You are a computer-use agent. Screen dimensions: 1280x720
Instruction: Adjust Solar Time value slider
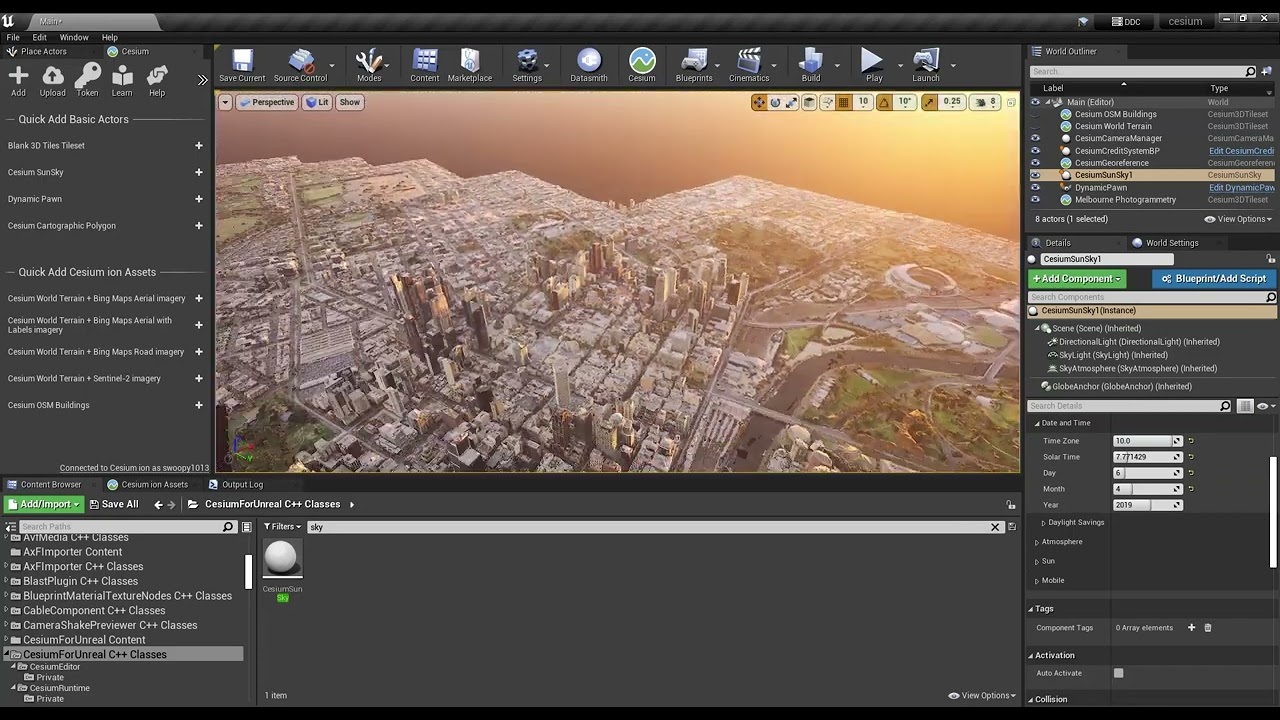pos(1148,457)
